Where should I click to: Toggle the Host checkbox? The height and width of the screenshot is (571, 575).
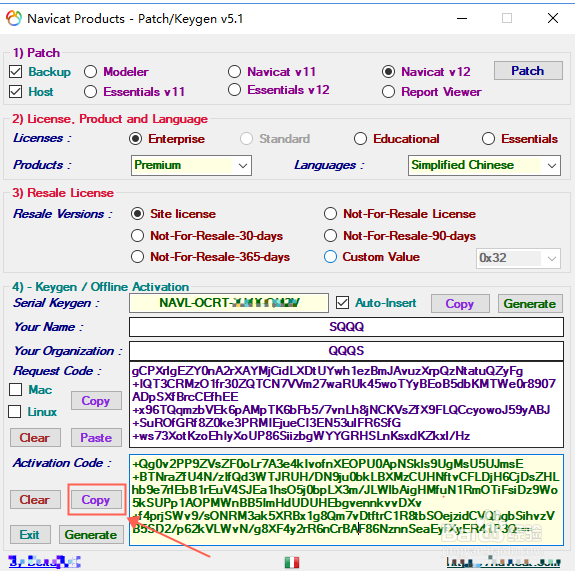coord(15,91)
